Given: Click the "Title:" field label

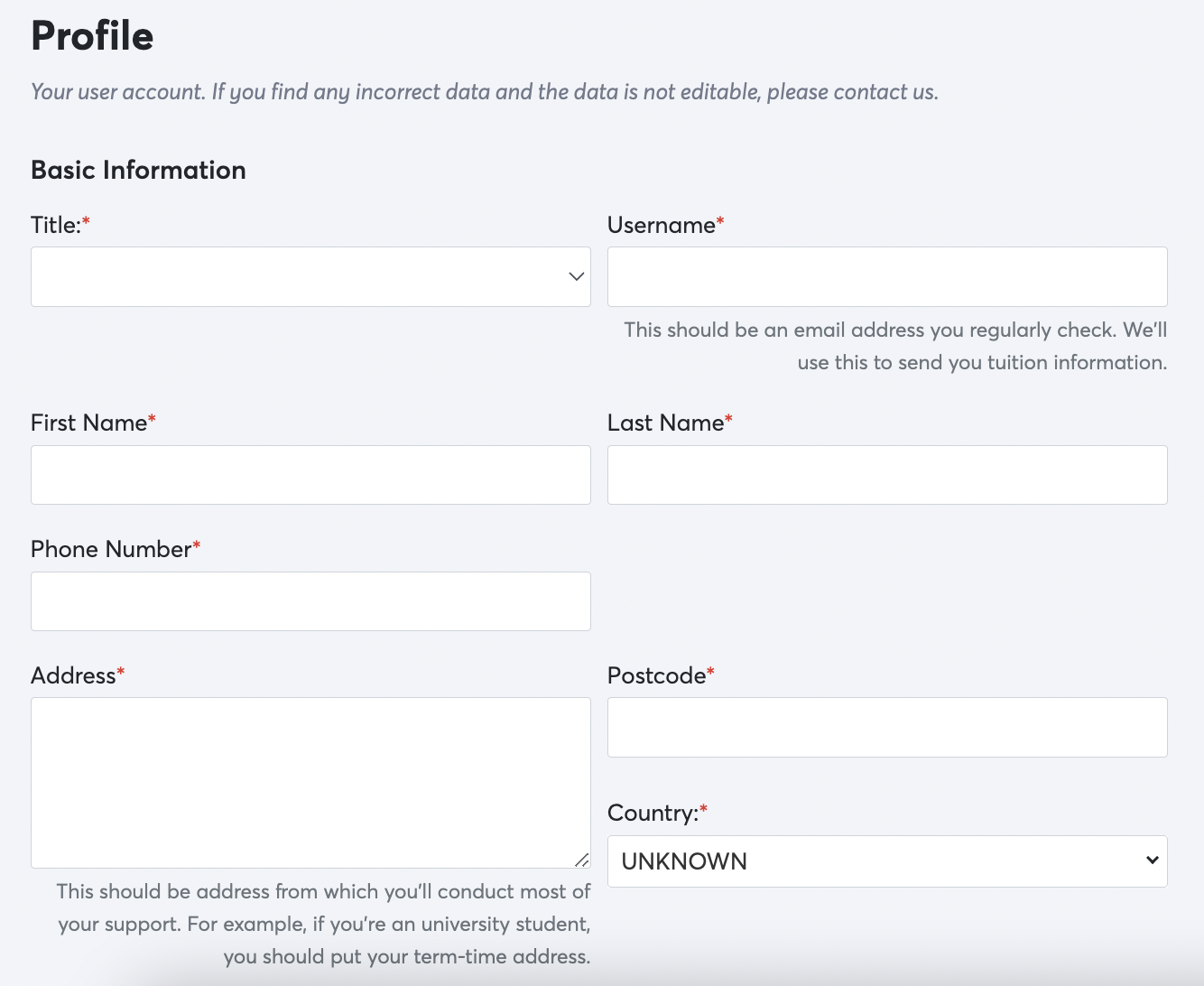Looking at the screenshot, I should click(x=56, y=225).
